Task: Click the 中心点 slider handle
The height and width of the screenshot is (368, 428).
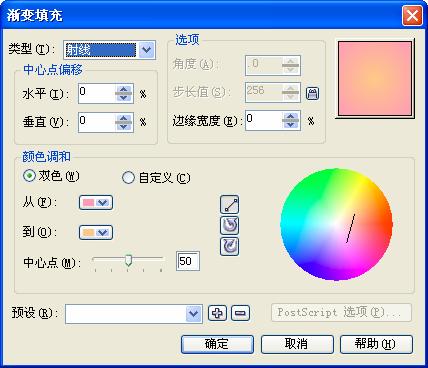Action: click(x=128, y=261)
